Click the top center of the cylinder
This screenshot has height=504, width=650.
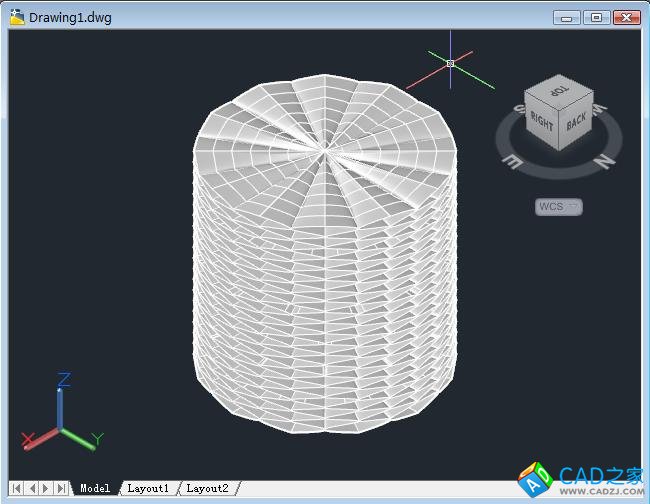coord(326,150)
